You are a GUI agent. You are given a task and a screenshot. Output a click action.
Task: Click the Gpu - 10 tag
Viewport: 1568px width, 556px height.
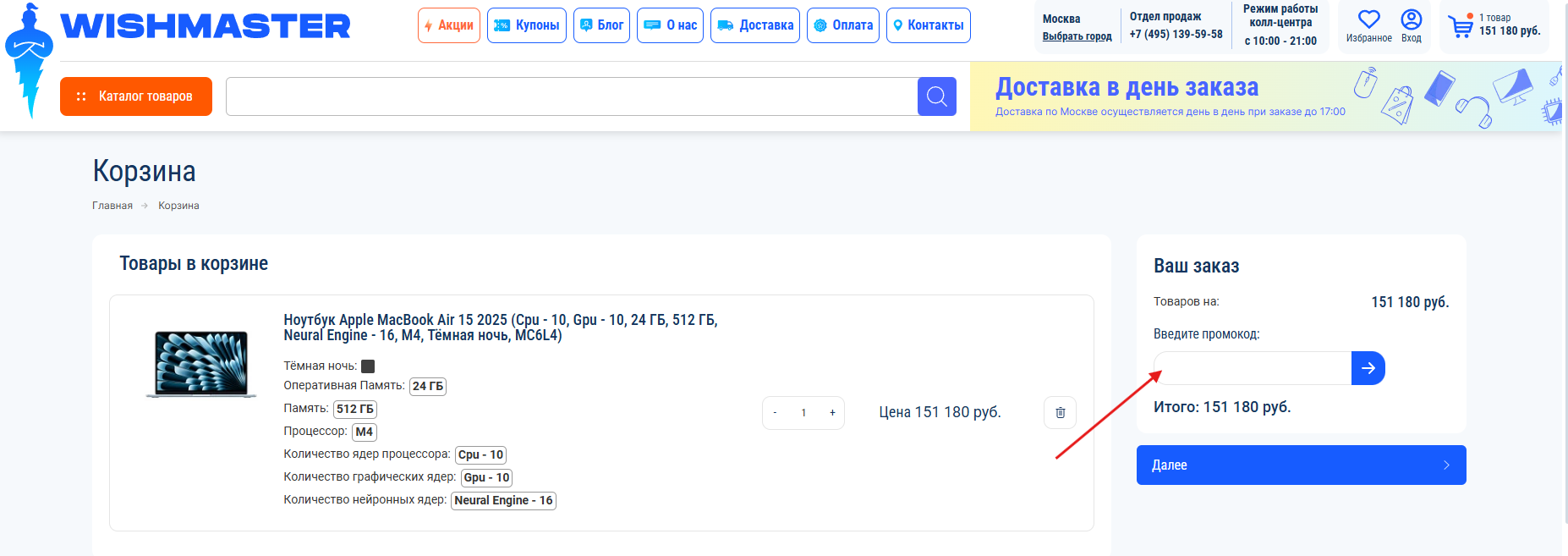[x=487, y=478]
